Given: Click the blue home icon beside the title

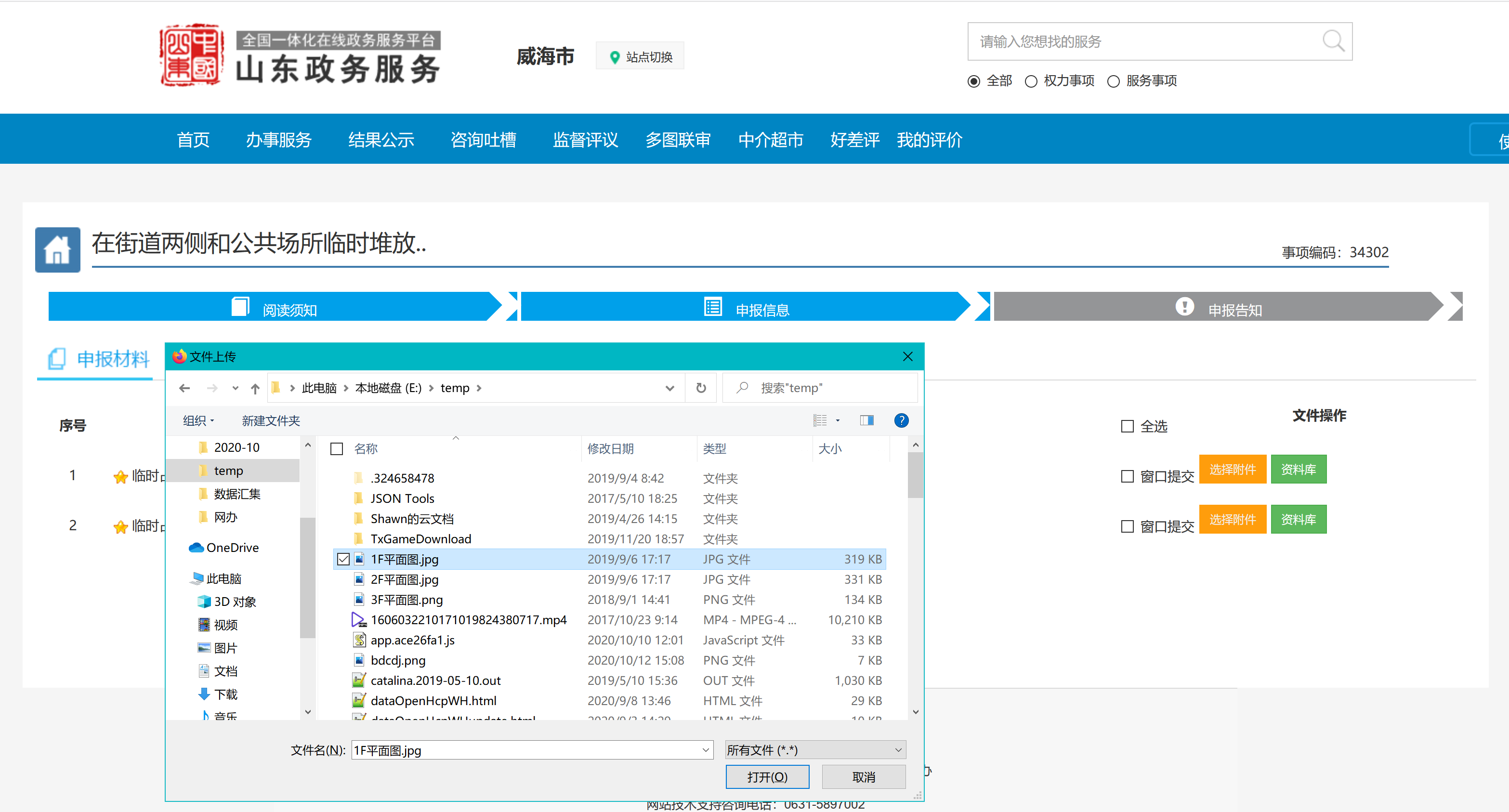Looking at the screenshot, I should (x=57, y=250).
